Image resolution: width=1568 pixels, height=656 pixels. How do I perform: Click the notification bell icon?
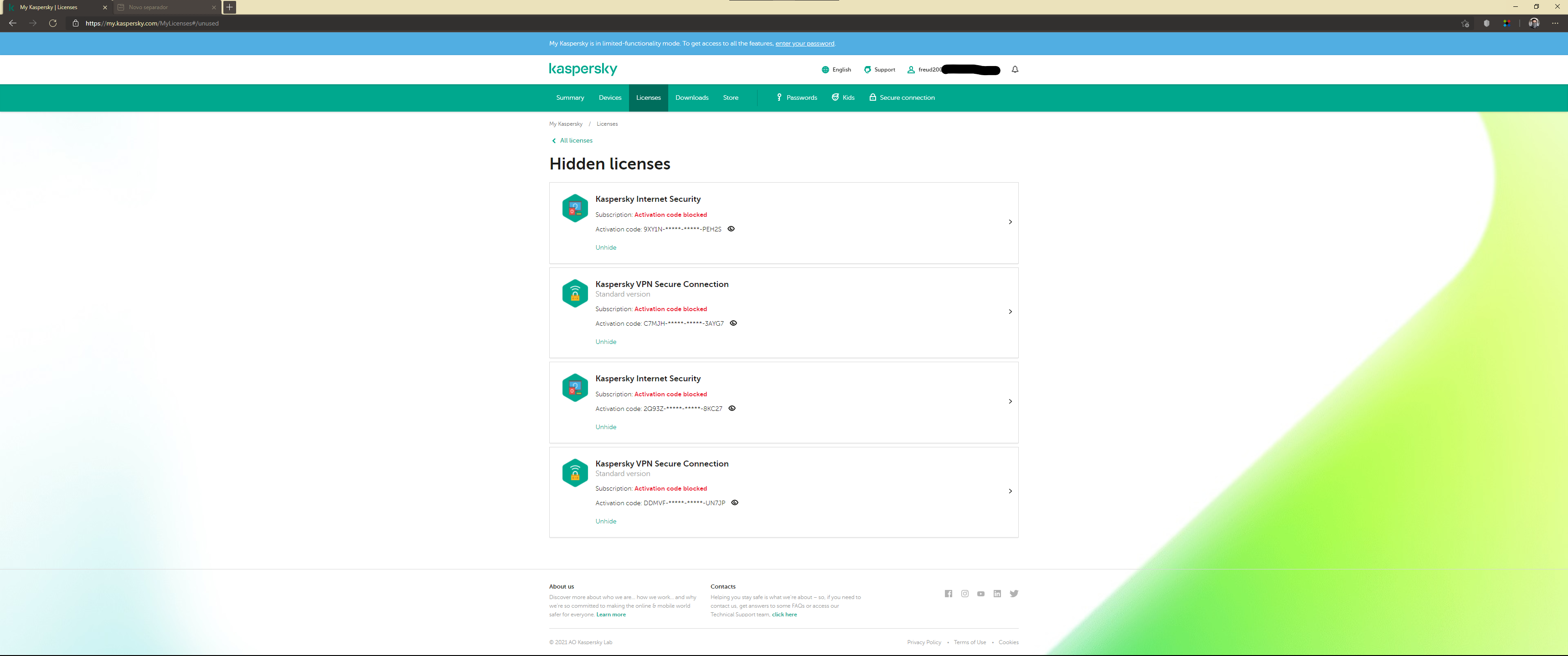[x=1015, y=69]
